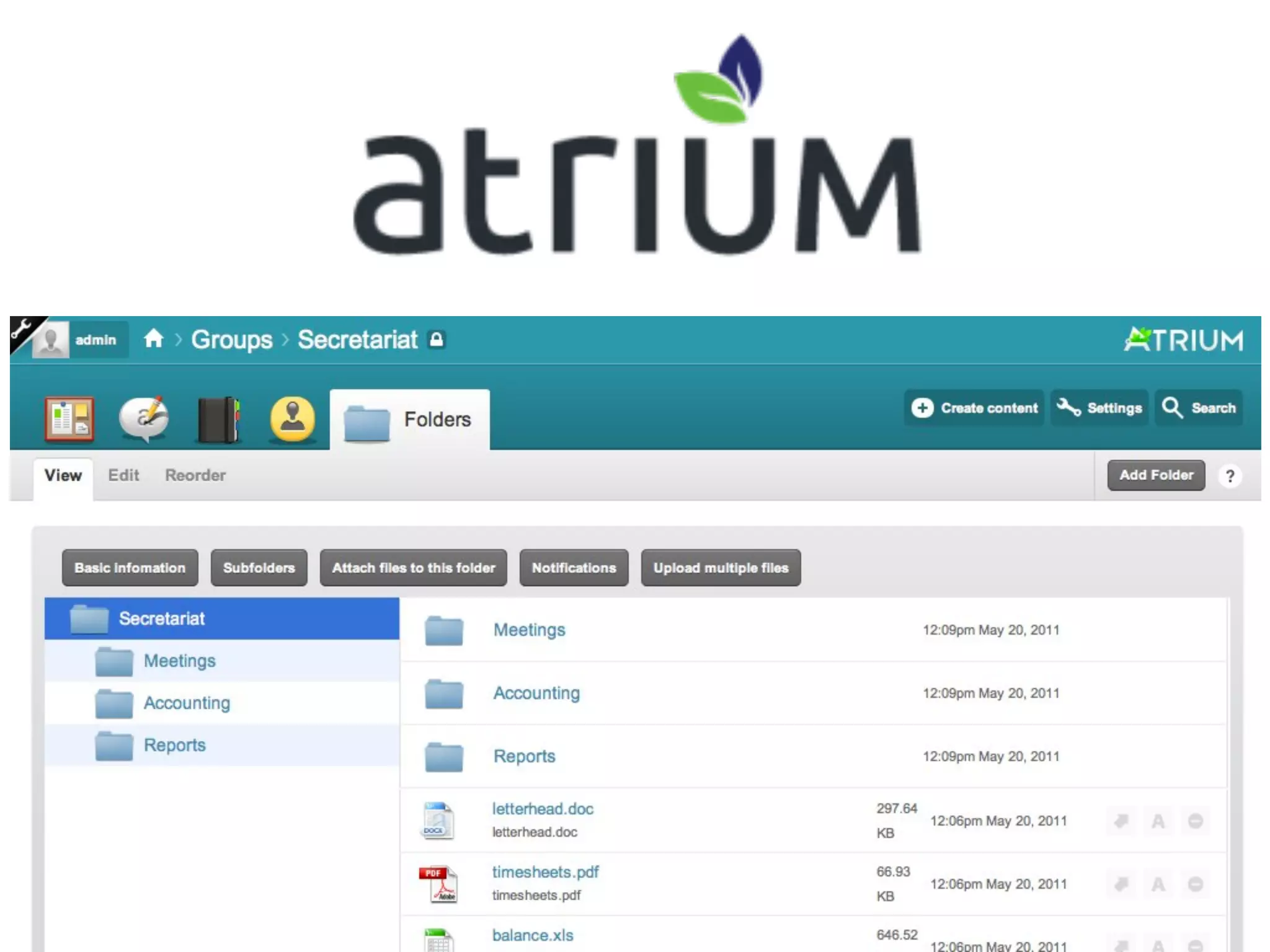Open the black notebook icon

(218, 419)
